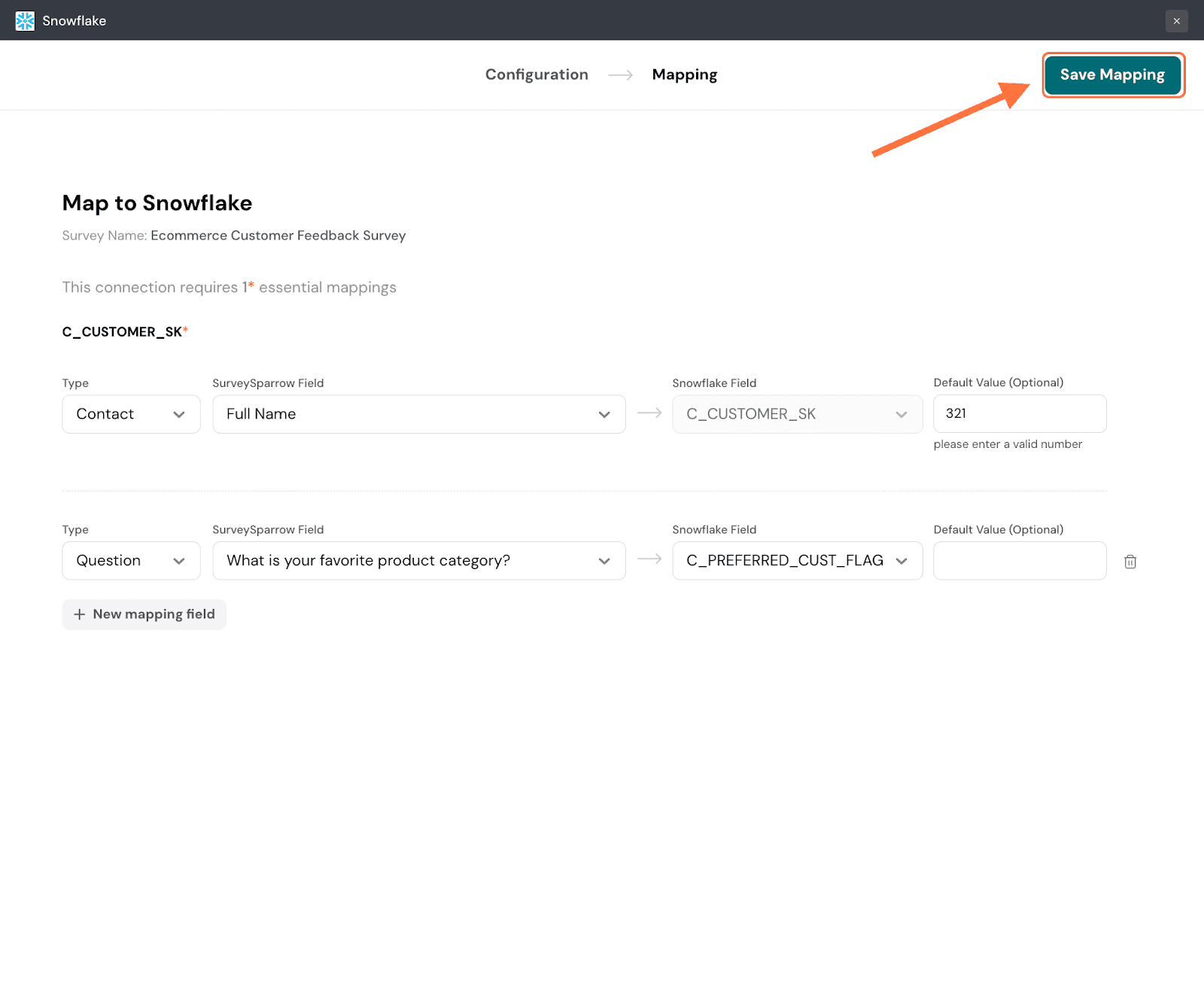Close the Snowflake dialog
This screenshot has width=1204, height=996.
coord(1176,21)
